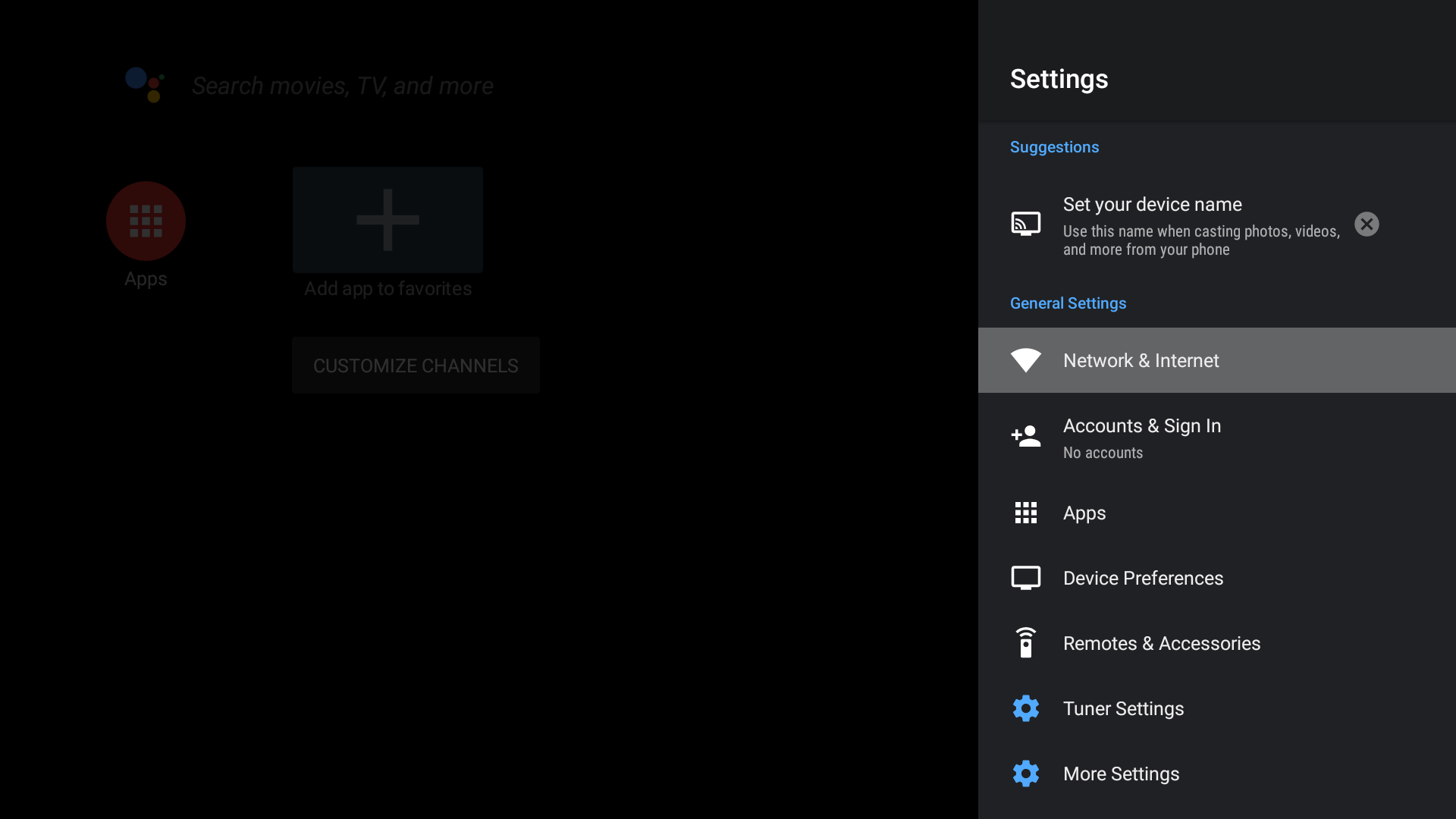Click Add app to favorites

(387, 220)
